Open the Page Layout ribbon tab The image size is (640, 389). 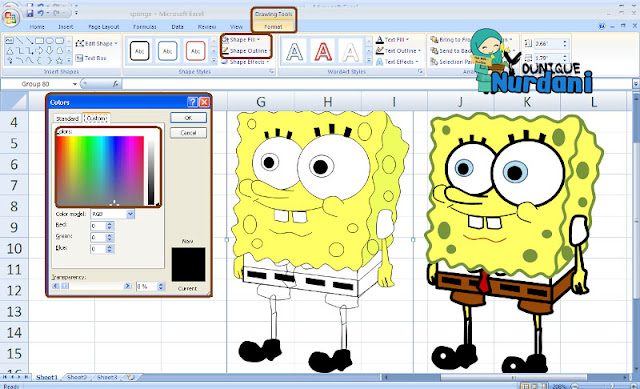[104, 27]
